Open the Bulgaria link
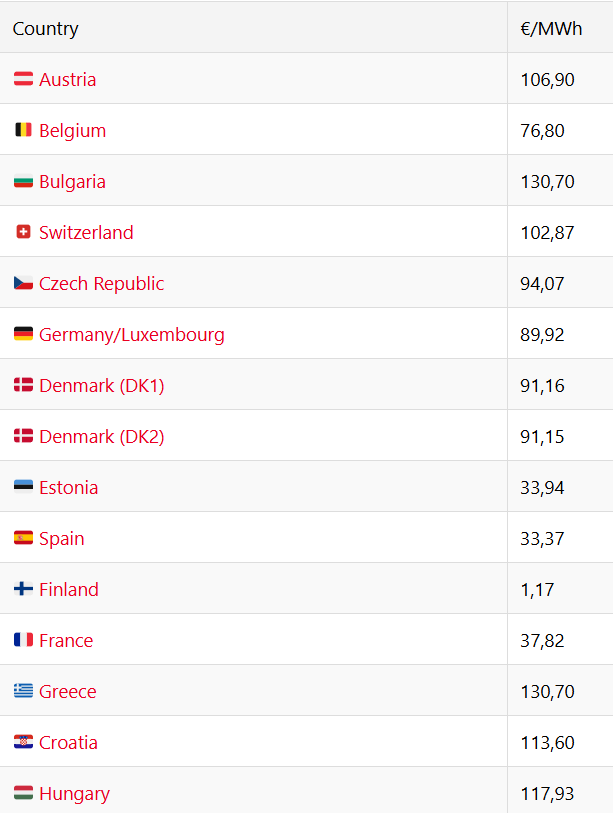Screen dimensions: 613x813 (72, 181)
